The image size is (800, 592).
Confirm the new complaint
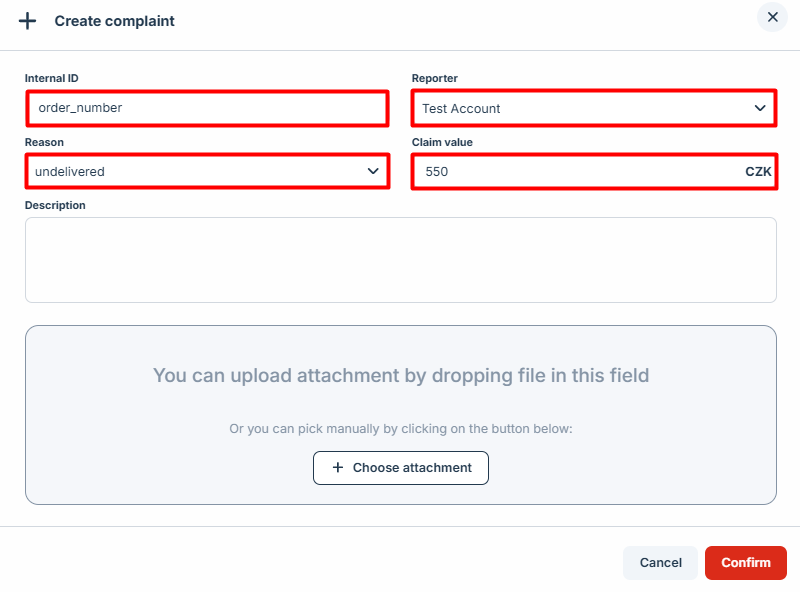(x=746, y=563)
